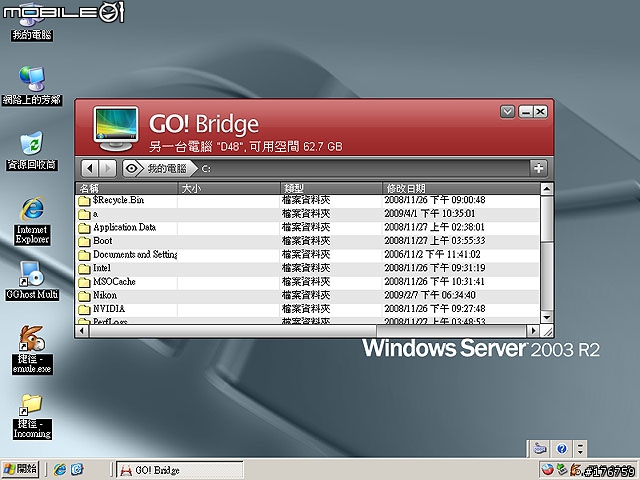The width and height of the screenshot is (640, 480).
Task: Click date 2009/4/1 下午 10:35:01
Action: tap(429, 213)
